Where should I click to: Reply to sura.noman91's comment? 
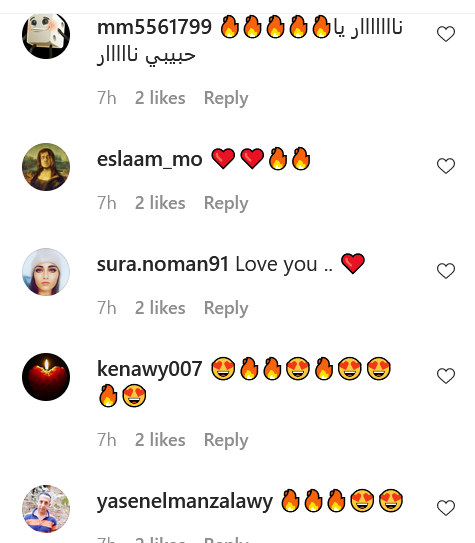pos(226,308)
